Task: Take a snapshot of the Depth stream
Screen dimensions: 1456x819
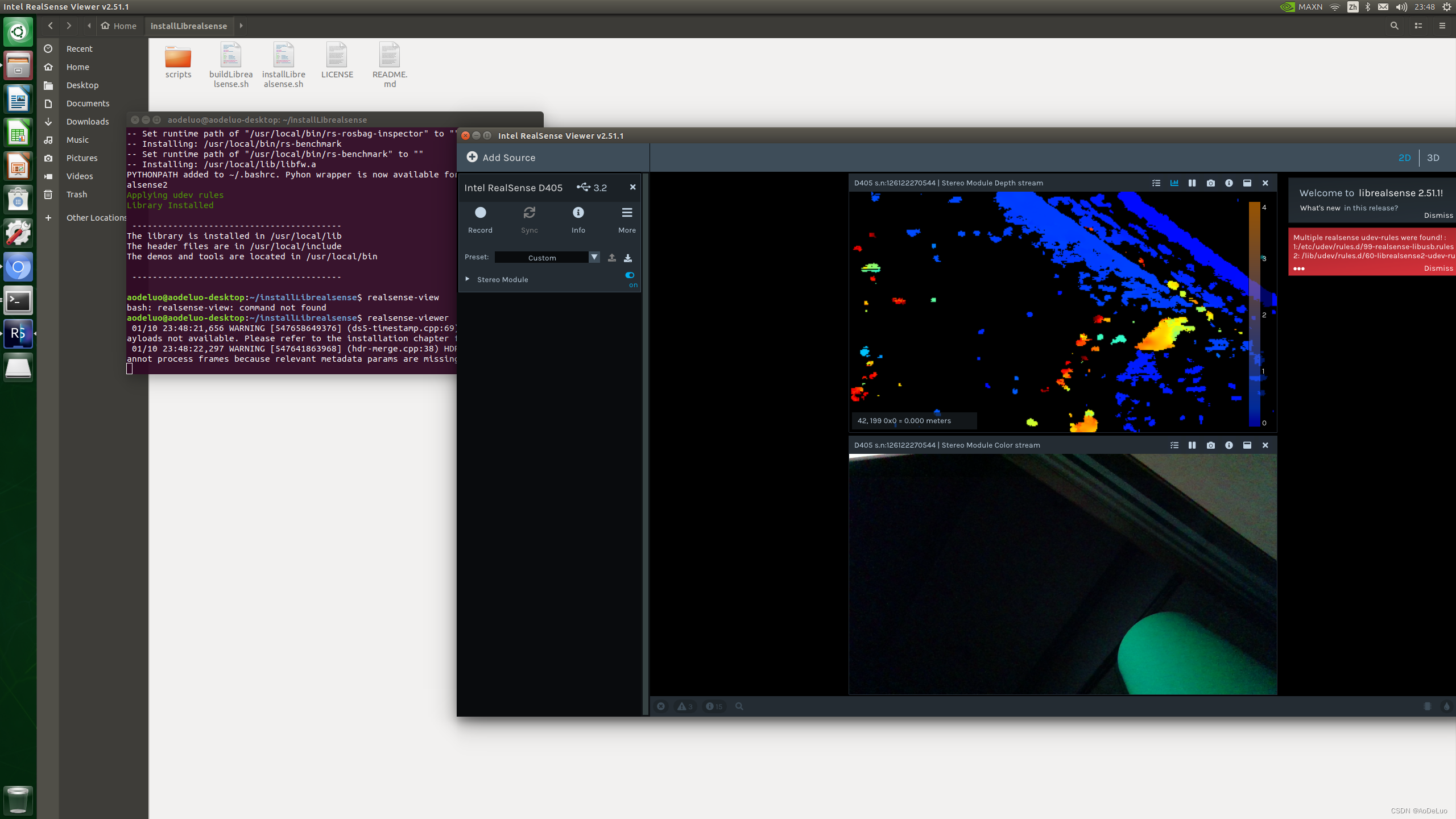Action: (x=1210, y=183)
